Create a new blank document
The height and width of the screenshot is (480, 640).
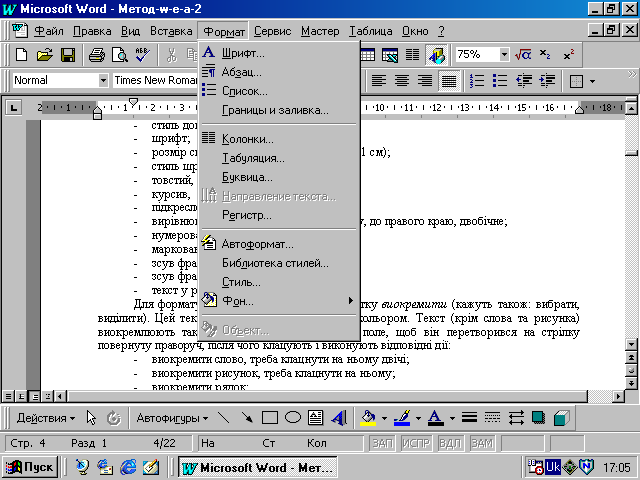point(21,54)
